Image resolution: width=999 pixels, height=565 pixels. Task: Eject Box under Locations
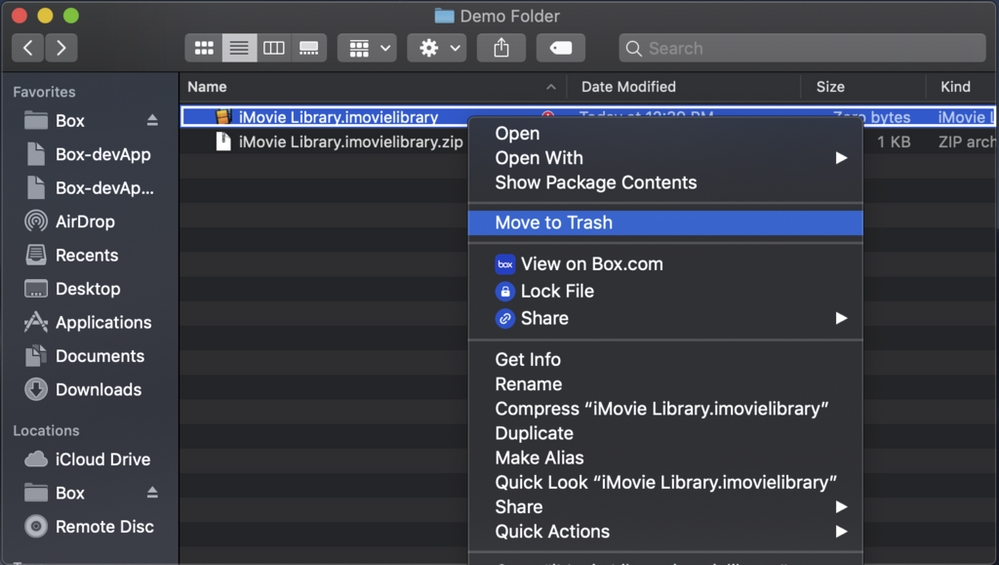pos(152,492)
